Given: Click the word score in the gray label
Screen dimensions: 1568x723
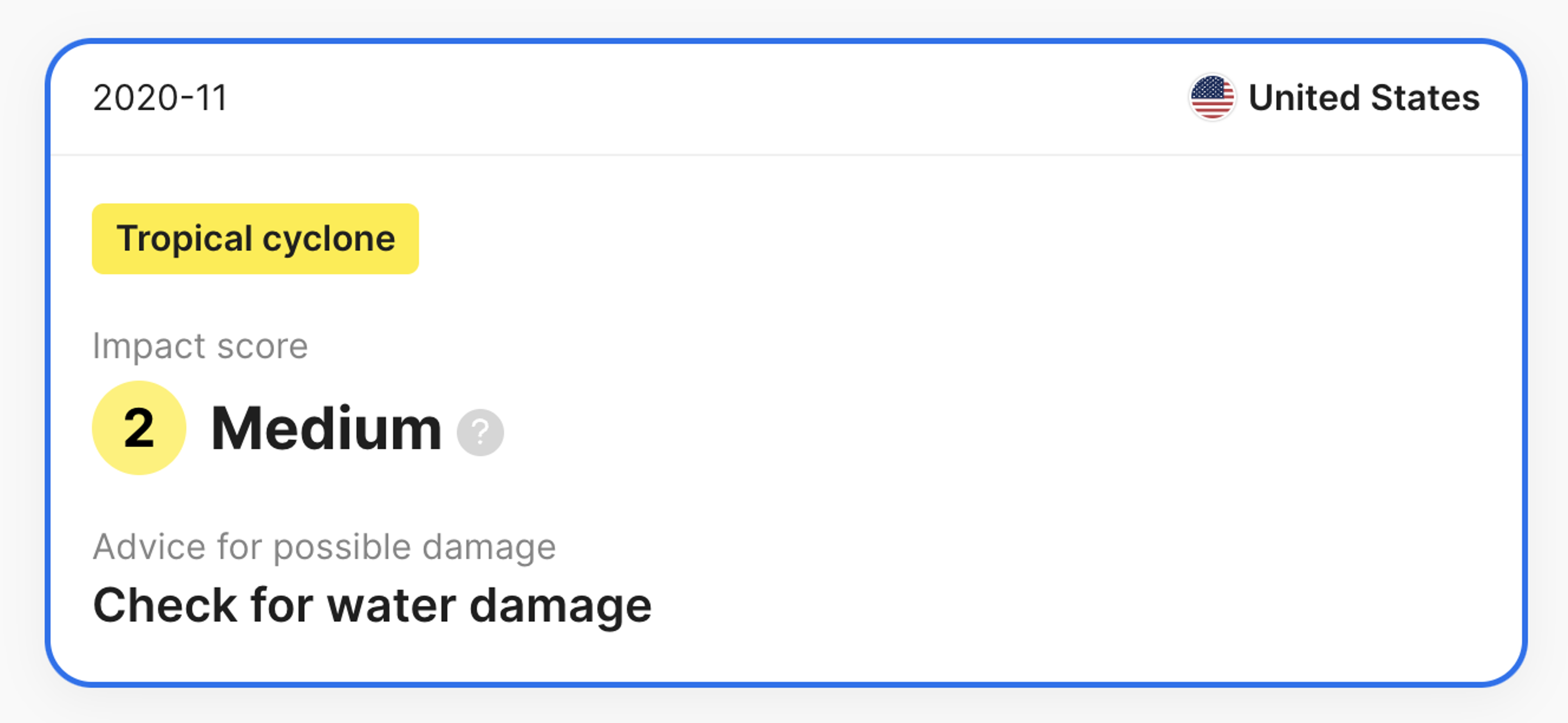Looking at the screenshot, I should click(262, 346).
